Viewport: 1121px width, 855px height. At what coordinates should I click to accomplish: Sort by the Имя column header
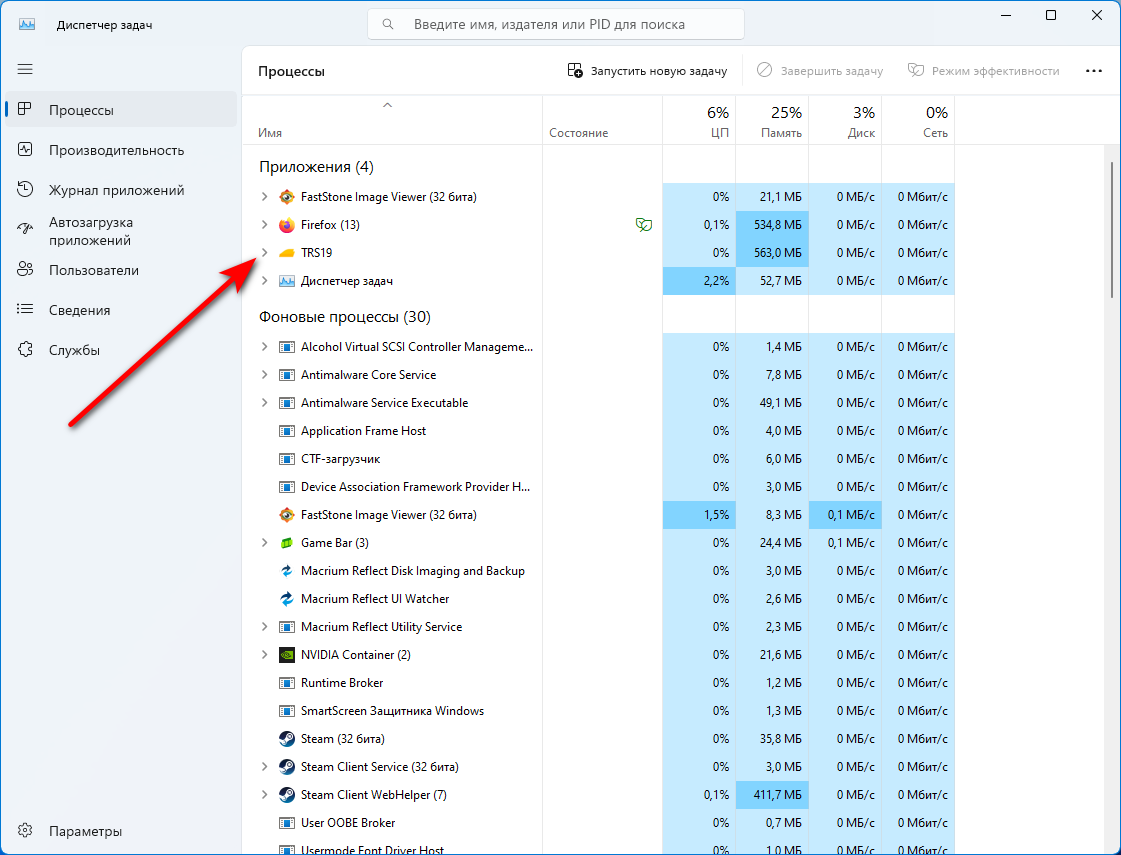coord(392,121)
